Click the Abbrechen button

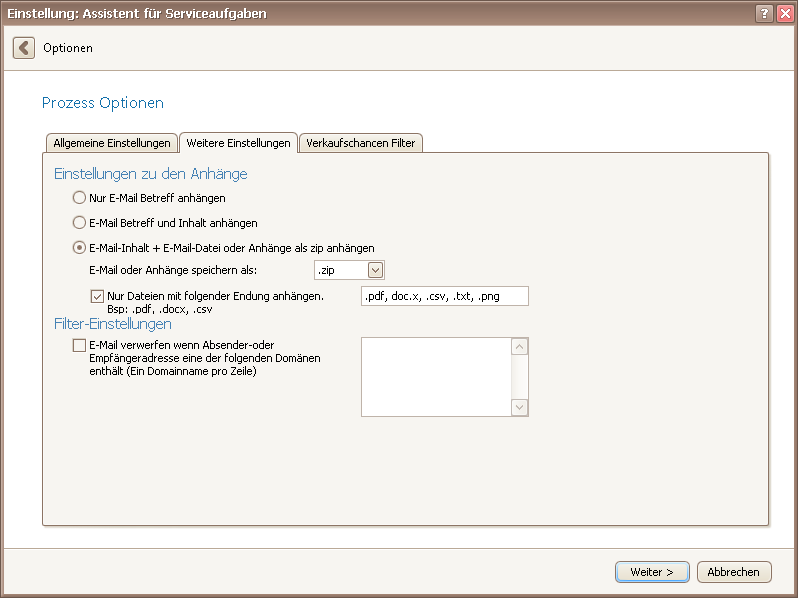tap(734, 572)
